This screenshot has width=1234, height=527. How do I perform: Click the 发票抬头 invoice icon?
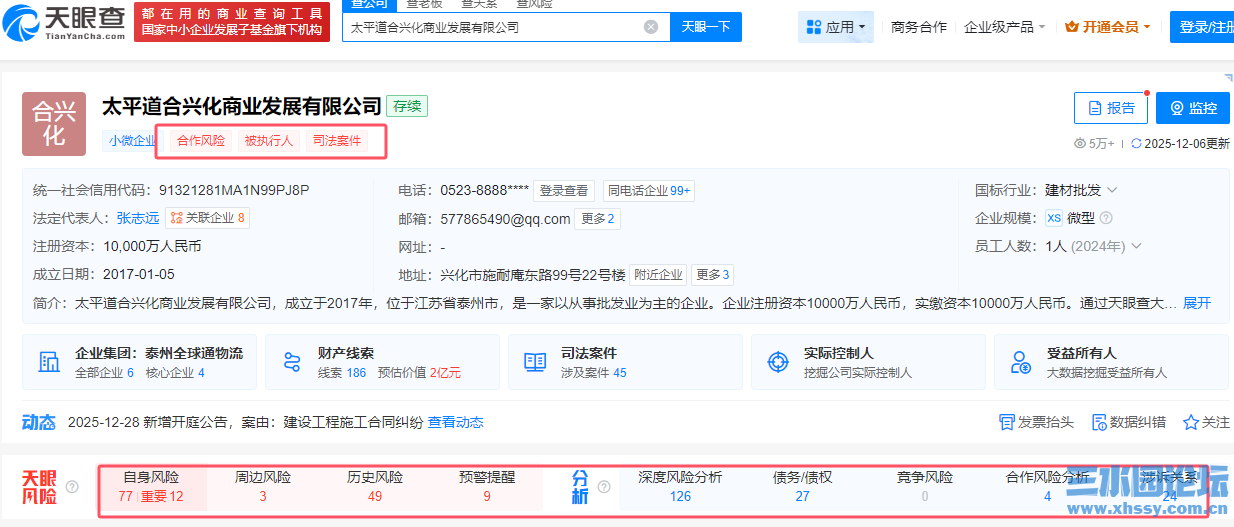tap(1007, 423)
